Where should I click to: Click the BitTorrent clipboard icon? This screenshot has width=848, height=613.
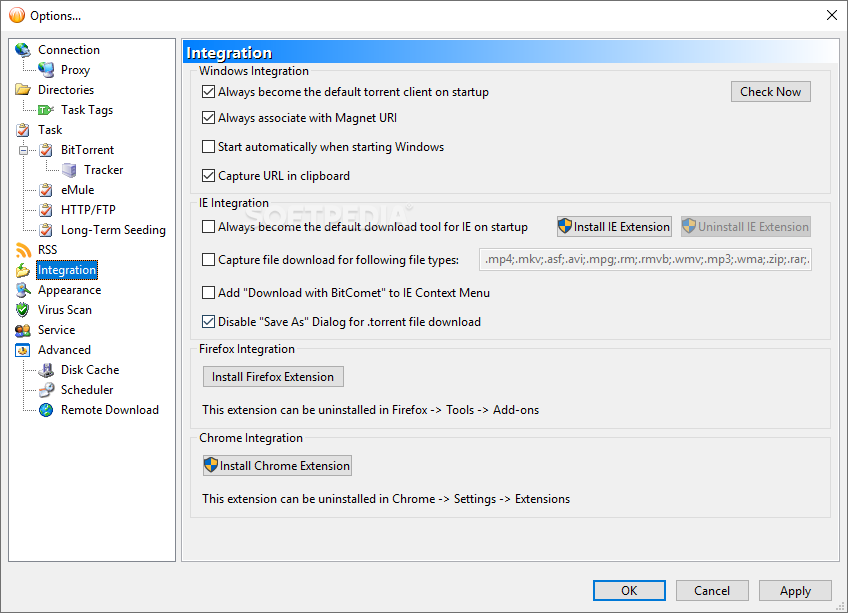coord(46,150)
